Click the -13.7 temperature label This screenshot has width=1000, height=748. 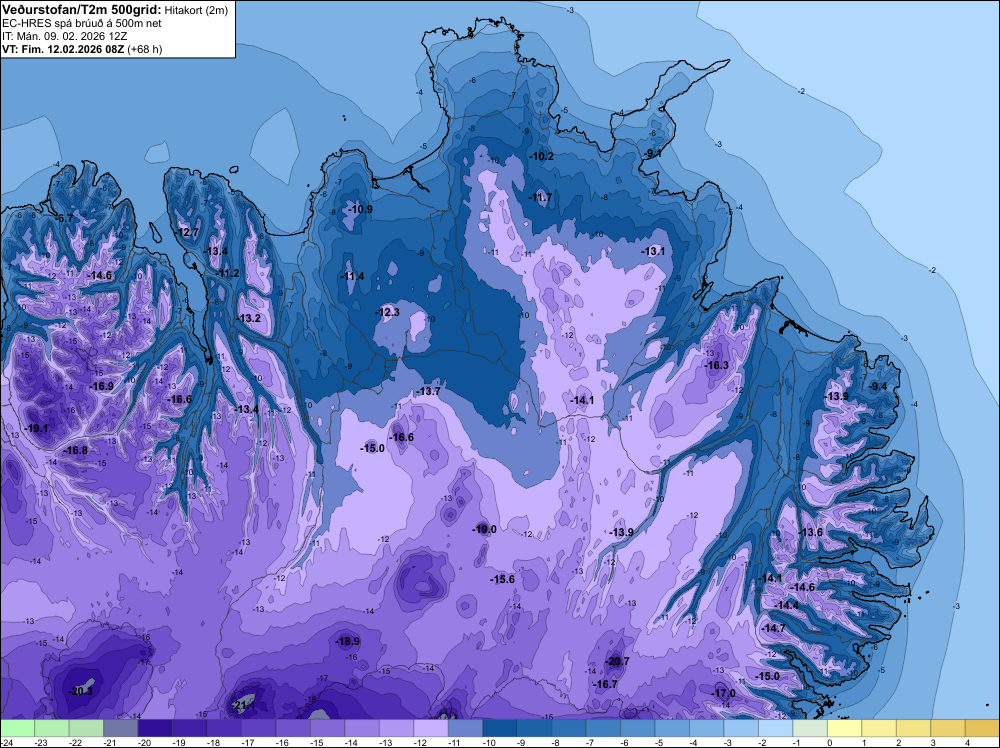click(x=428, y=391)
